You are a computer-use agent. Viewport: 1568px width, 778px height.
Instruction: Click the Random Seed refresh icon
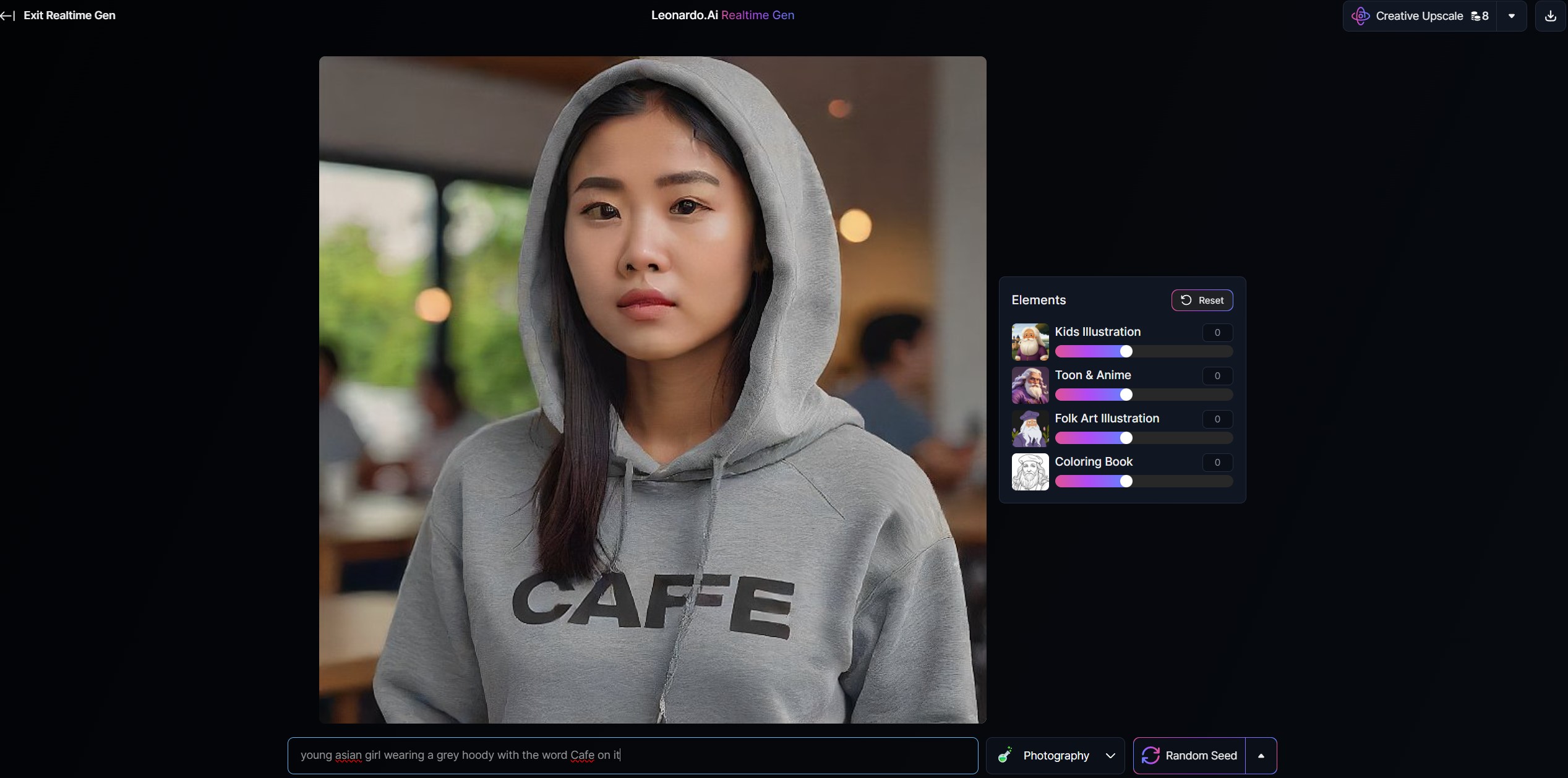(1152, 756)
